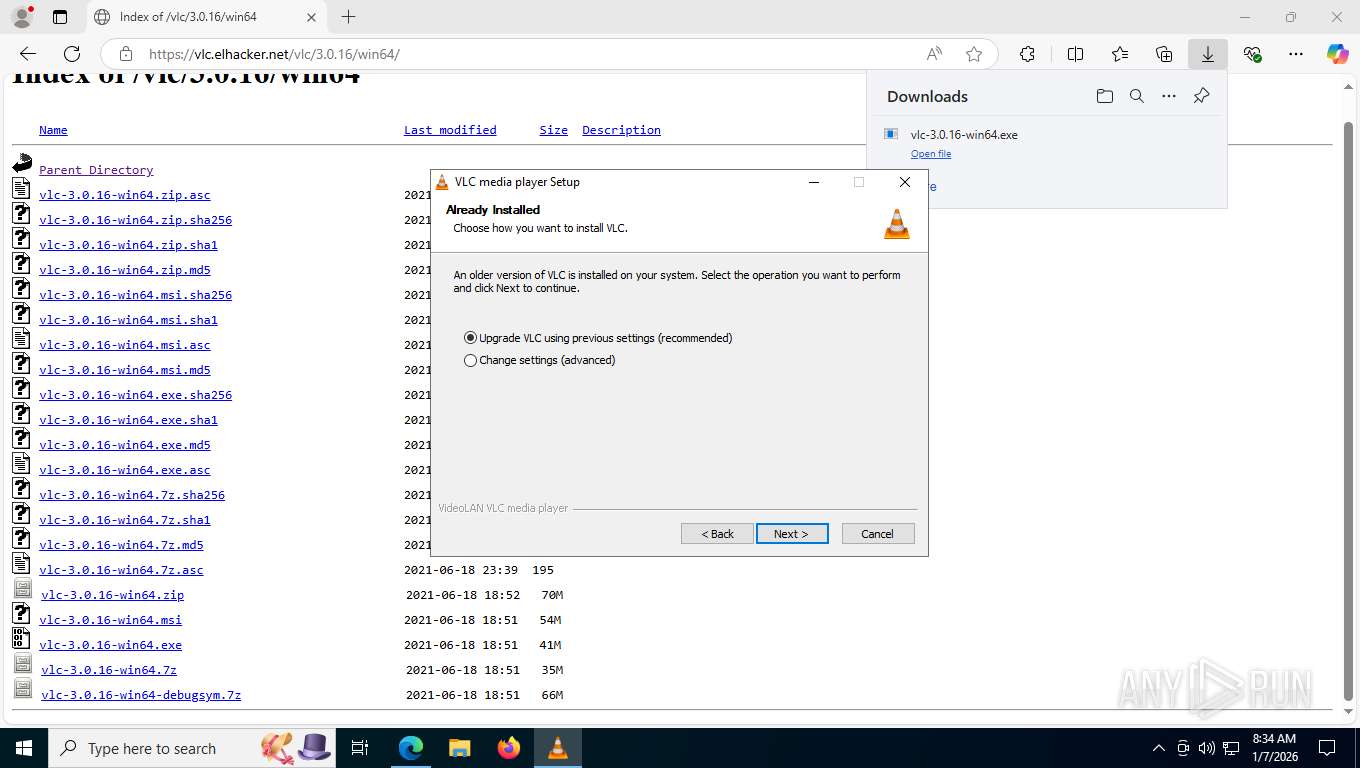Click archive icon beside vlc-3.0.16-win64.zip
Viewport: 1360px width, 768px height.
tap(22, 588)
